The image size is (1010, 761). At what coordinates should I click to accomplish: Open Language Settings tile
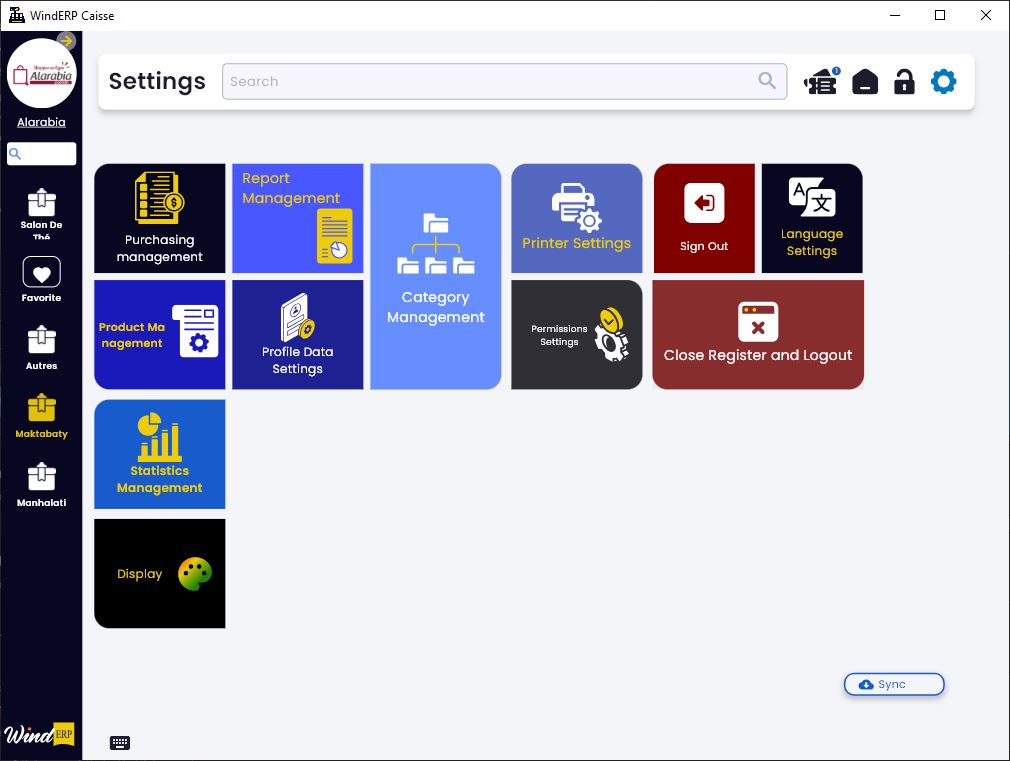[x=812, y=218]
